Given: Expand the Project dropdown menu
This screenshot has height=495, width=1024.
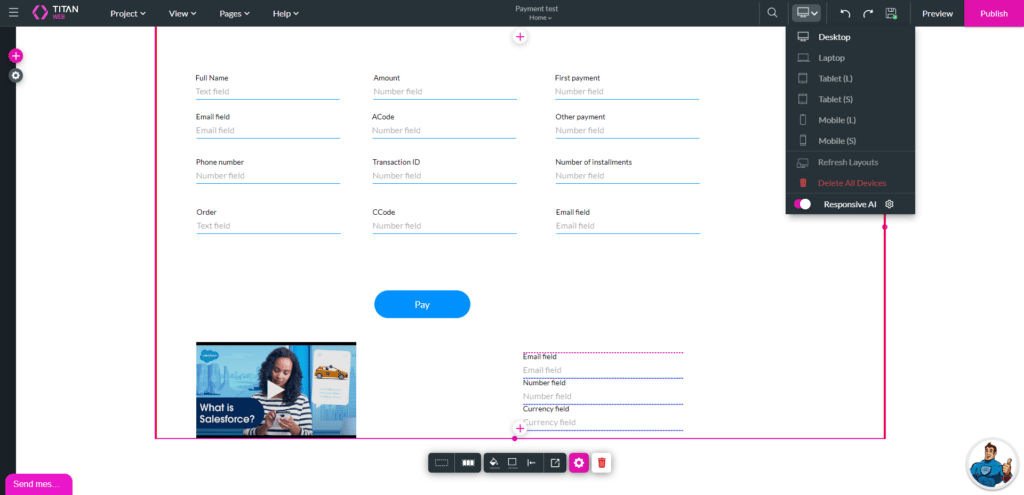Looking at the screenshot, I should pos(128,13).
